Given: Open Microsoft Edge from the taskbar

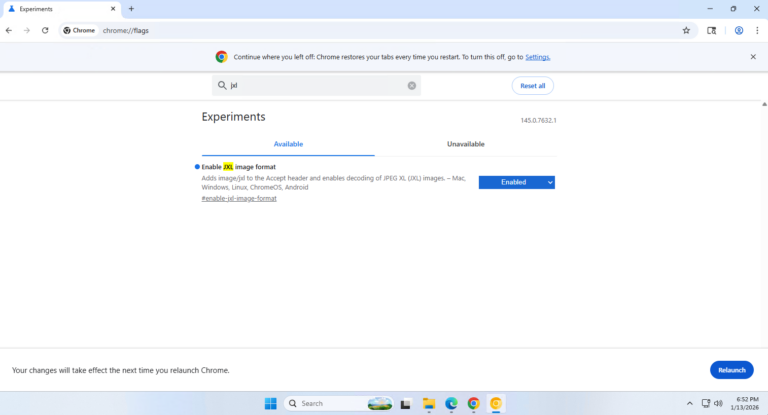Looking at the screenshot, I should coord(451,403).
